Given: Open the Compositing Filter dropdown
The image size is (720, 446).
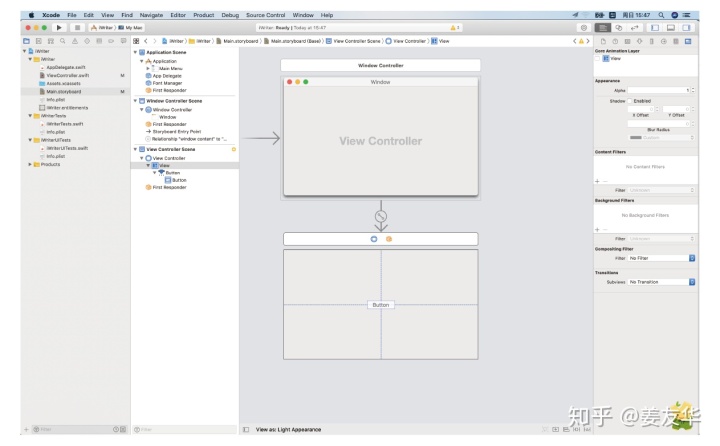Looking at the screenshot, I should (661, 258).
